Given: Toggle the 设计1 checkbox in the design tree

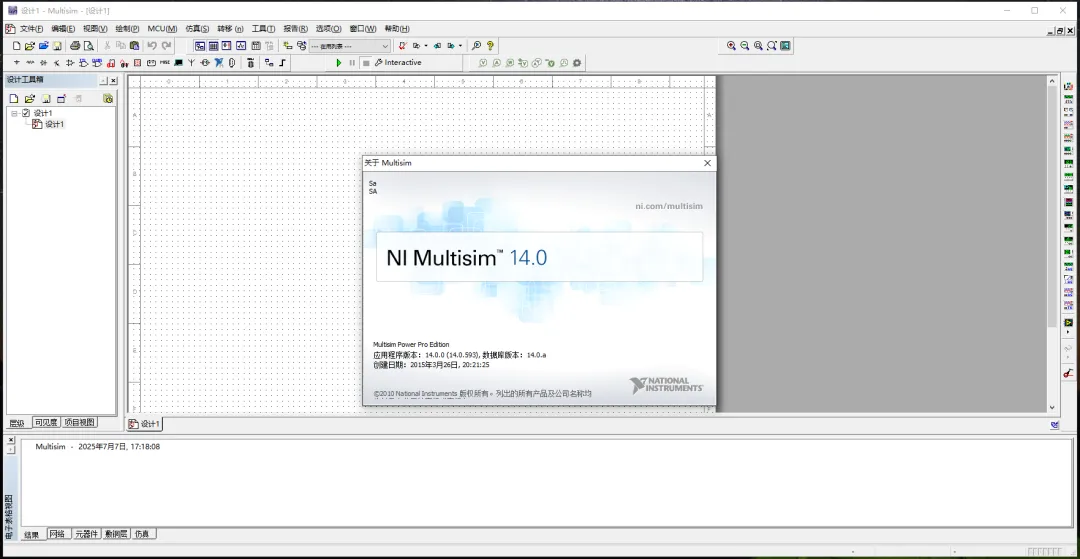Looking at the screenshot, I should [x=26, y=113].
